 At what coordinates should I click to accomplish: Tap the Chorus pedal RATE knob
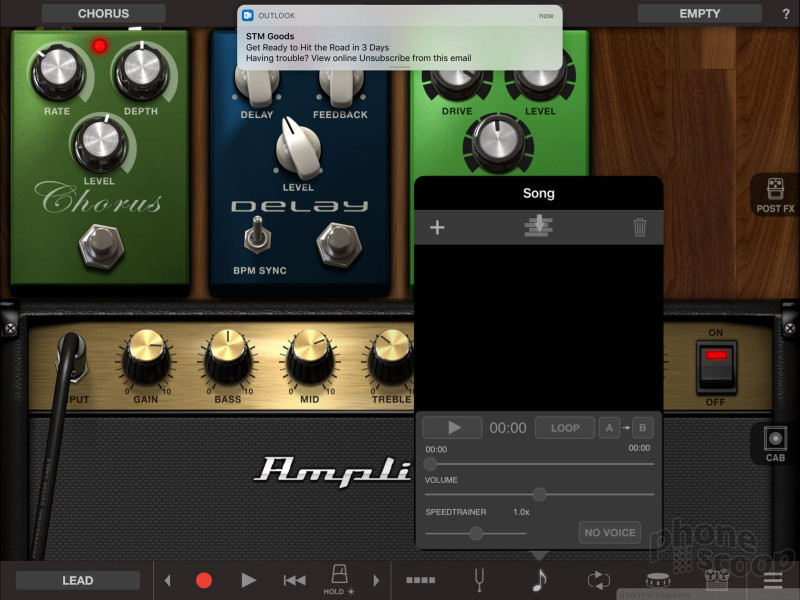pos(58,72)
